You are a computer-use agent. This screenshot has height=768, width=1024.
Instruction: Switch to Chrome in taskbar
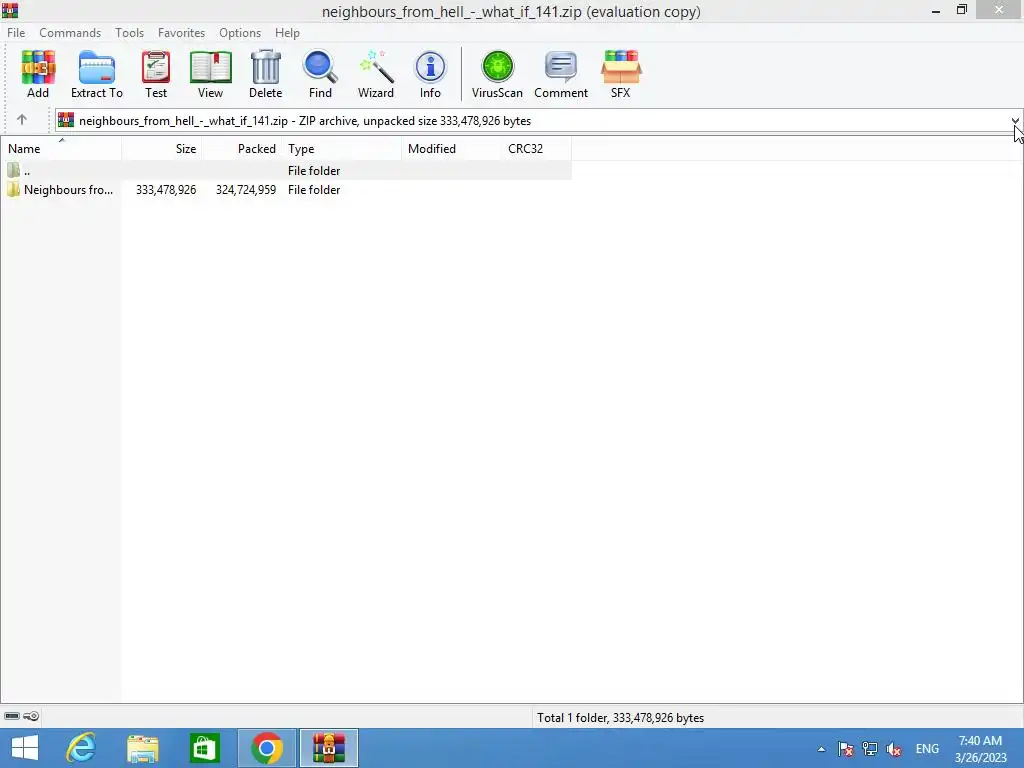[x=266, y=748]
